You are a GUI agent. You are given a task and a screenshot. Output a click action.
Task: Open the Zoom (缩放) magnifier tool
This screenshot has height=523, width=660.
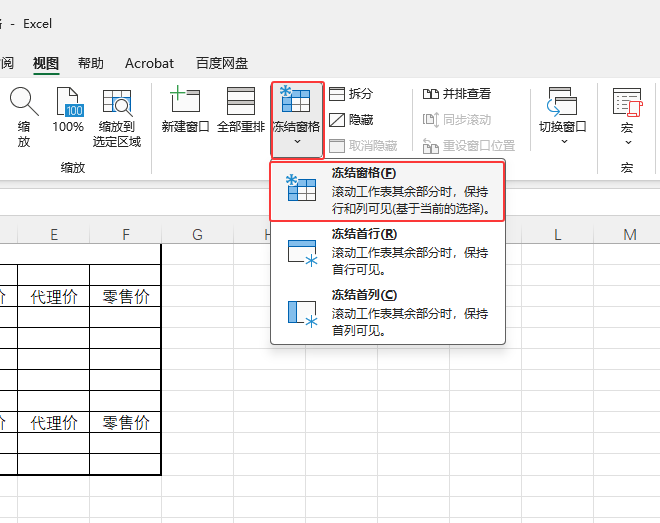tap(24, 117)
